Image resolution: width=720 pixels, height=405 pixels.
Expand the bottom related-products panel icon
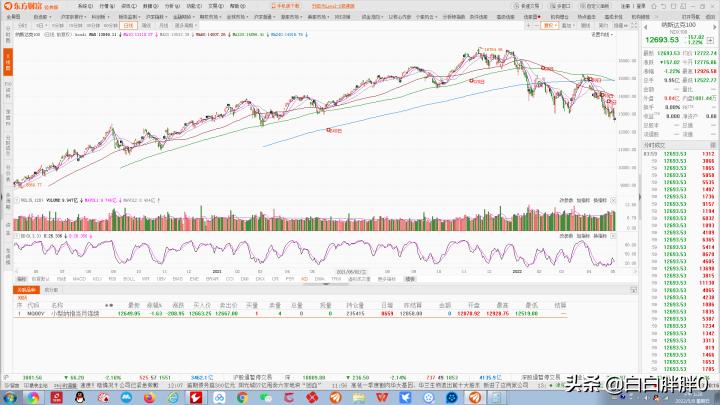pyautogui.click(x=634, y=290)
